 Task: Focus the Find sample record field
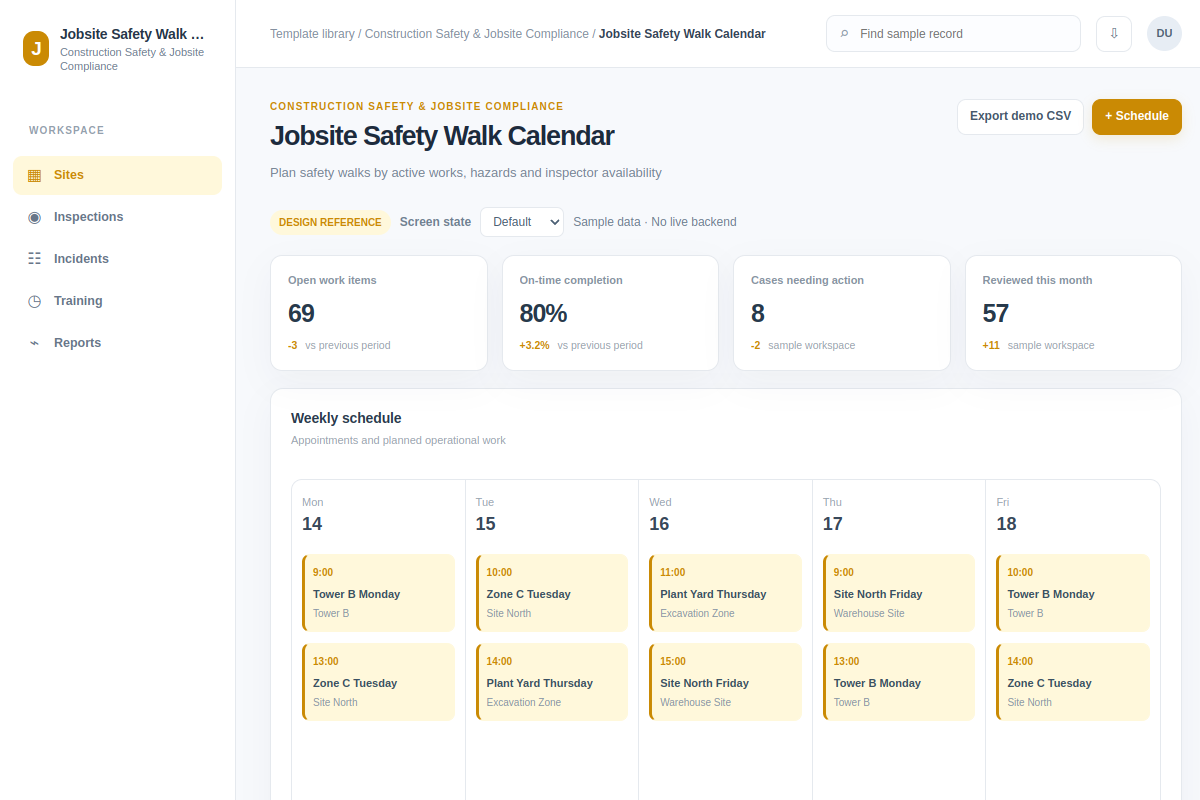tap(953, 33)
